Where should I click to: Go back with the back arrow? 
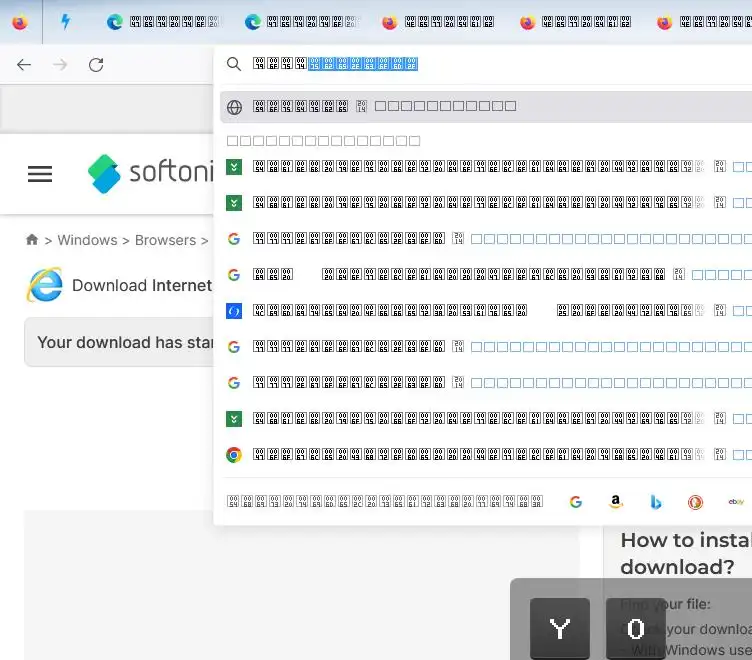click(x=24, y=65)
